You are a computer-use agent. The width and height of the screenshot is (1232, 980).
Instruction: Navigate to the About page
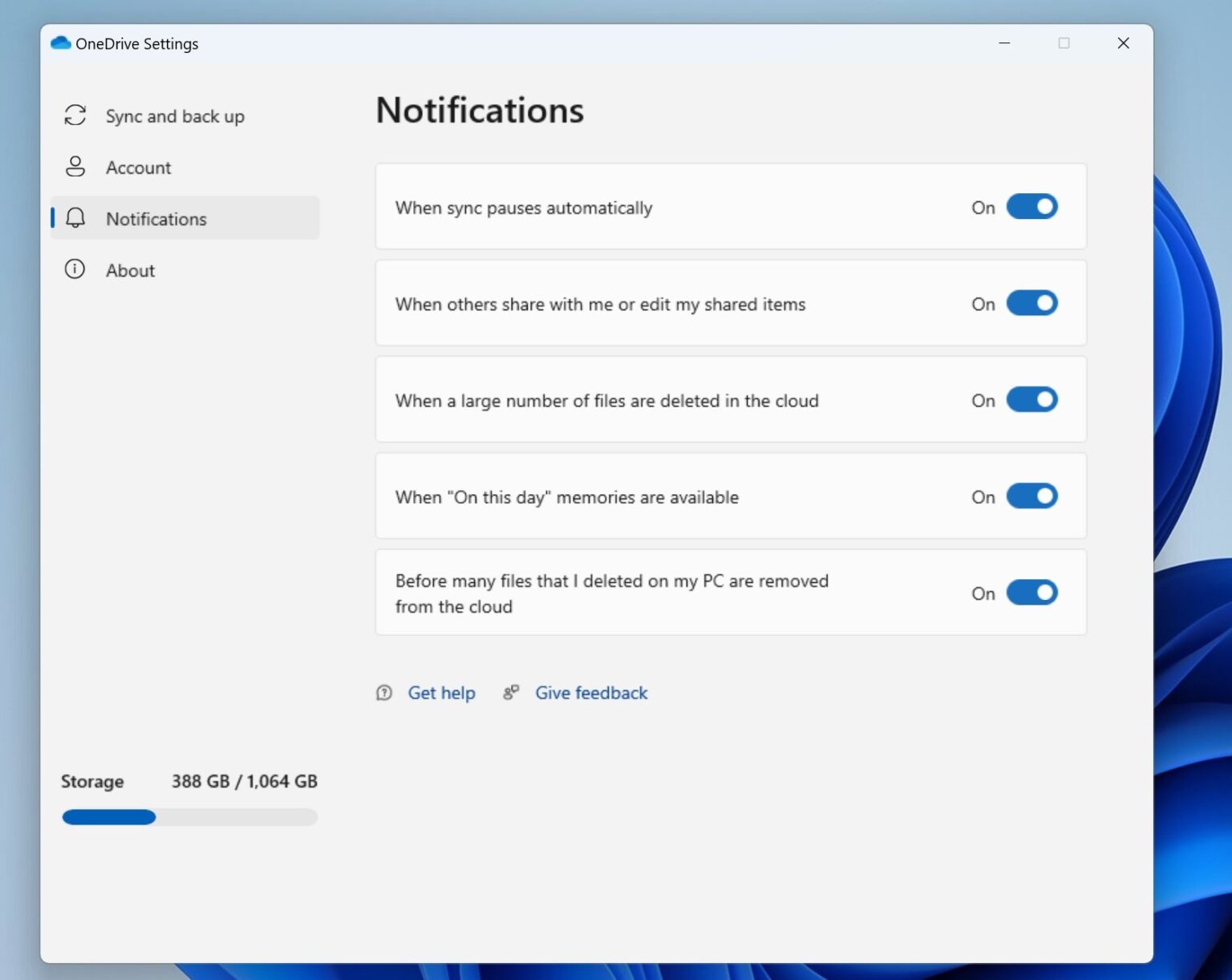tap(130, 270)
